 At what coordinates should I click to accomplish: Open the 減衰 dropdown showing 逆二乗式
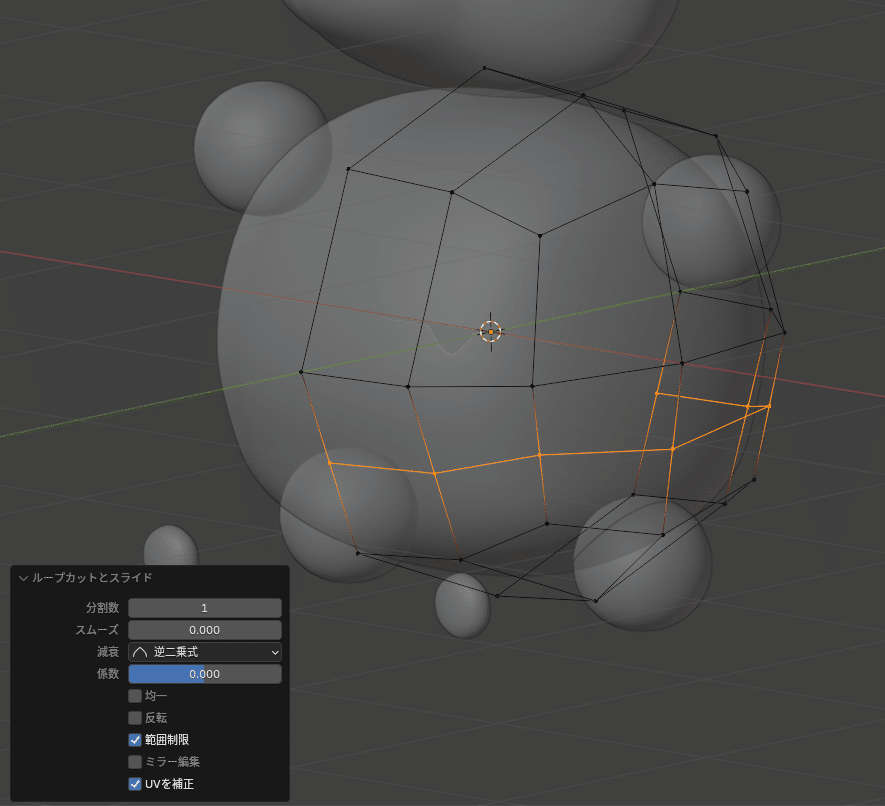tap(205, 652)
